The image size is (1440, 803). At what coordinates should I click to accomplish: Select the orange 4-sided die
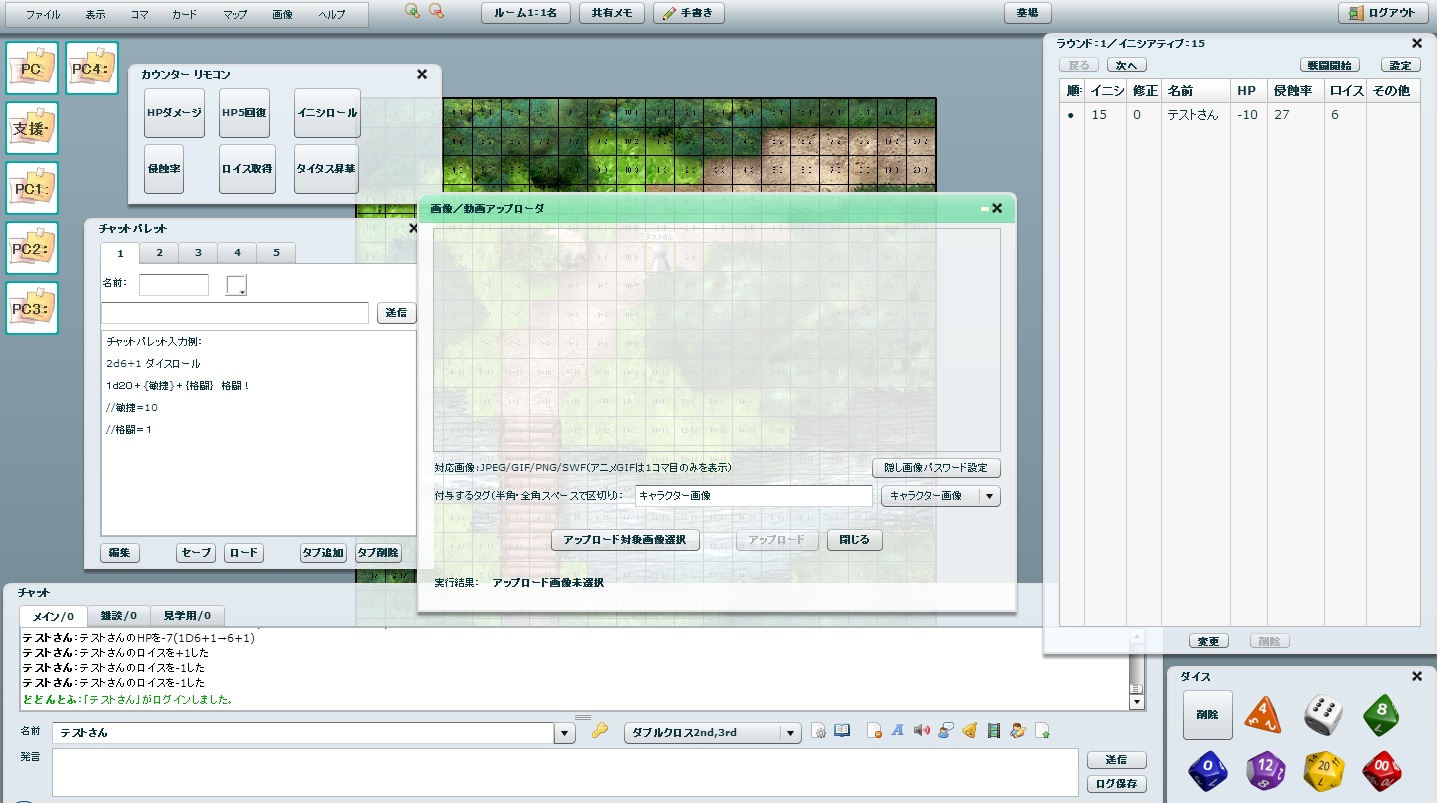(1264, 715)
